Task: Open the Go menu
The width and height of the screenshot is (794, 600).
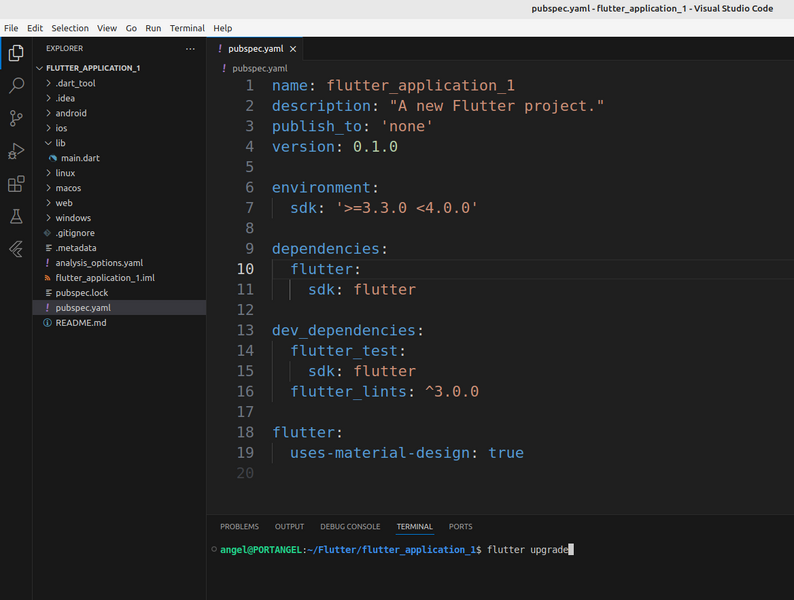Action: 131,28
